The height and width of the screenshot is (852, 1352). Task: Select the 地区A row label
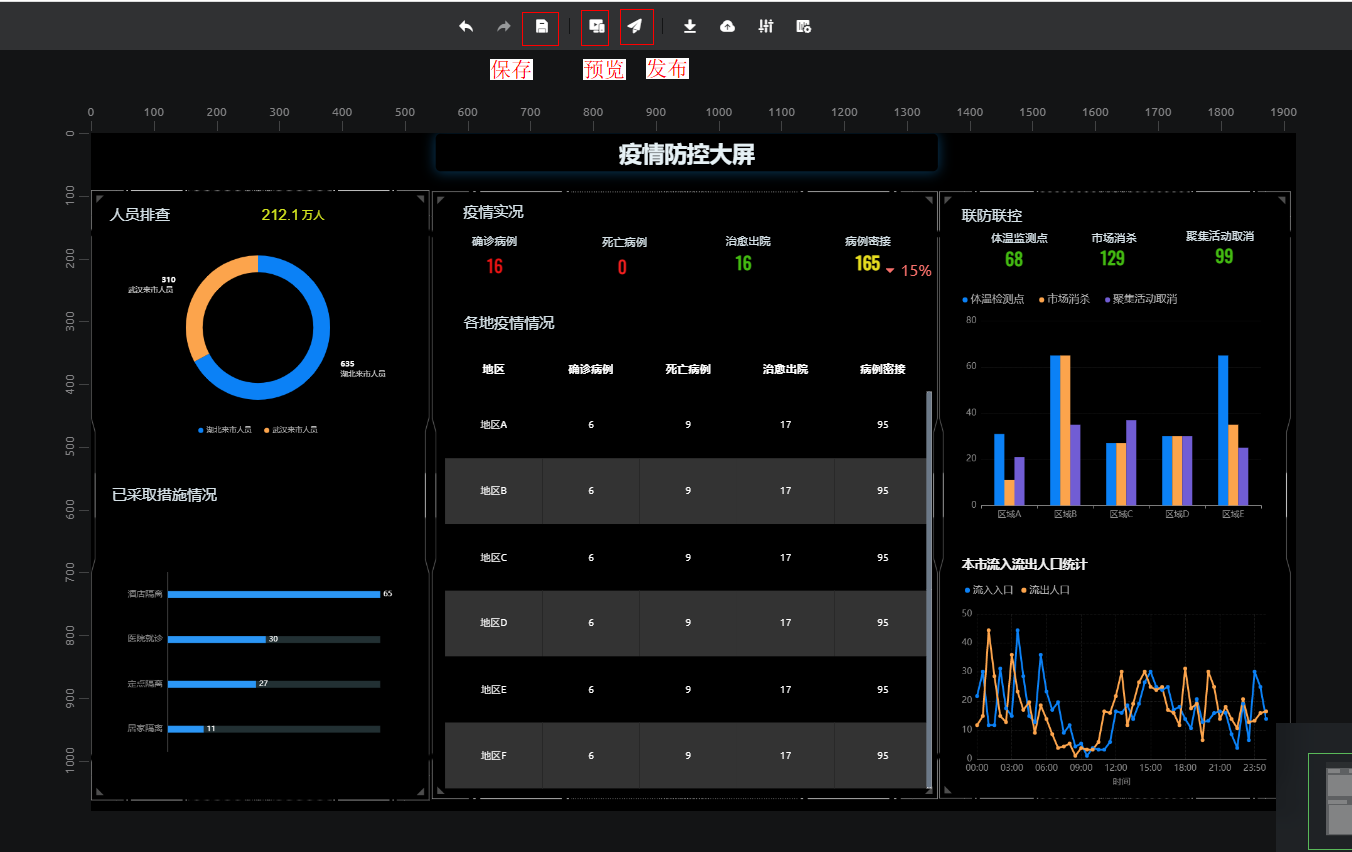pos(493,425)
